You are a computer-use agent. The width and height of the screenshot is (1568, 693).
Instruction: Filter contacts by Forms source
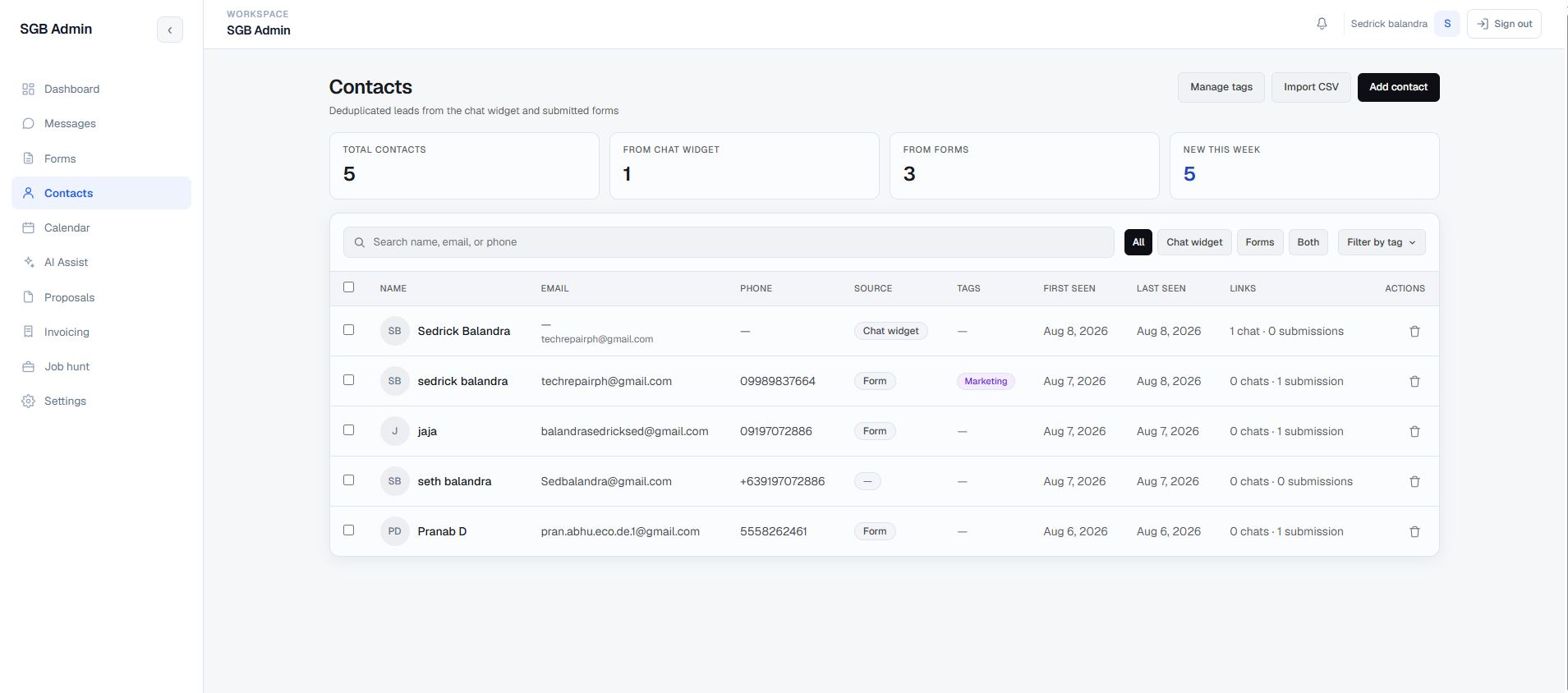1259,242
